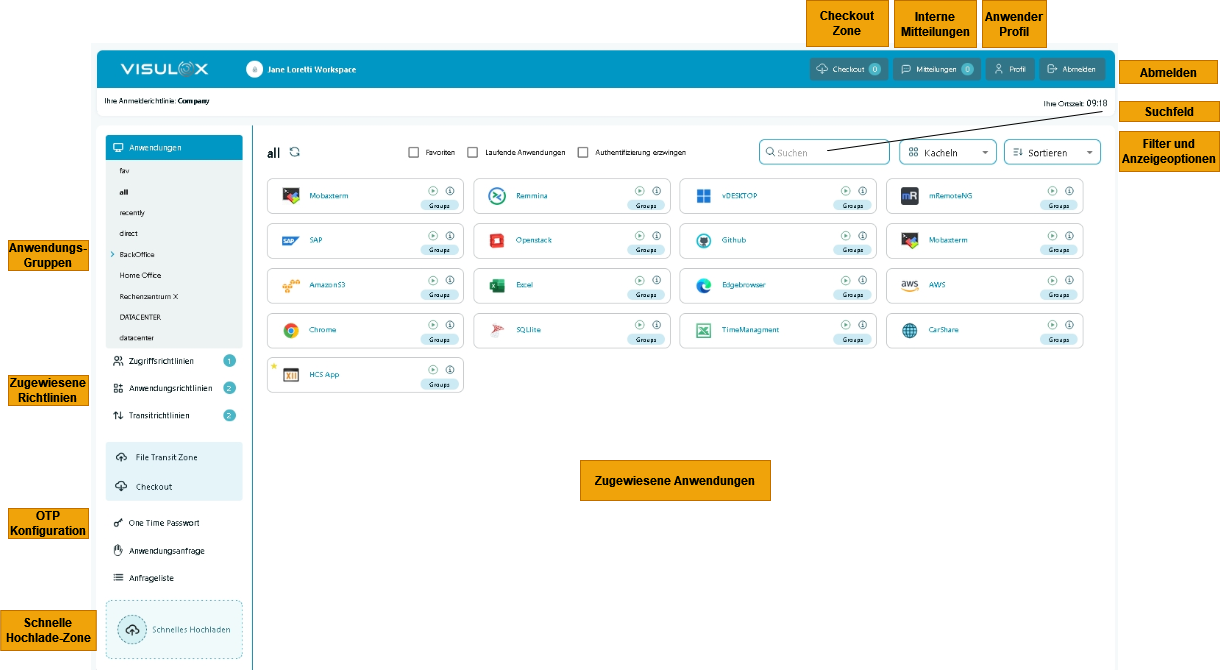1220x671 pixels.
Task: Select Zugriffsrichtlinien in the sidebar
Action: [161, 361]
